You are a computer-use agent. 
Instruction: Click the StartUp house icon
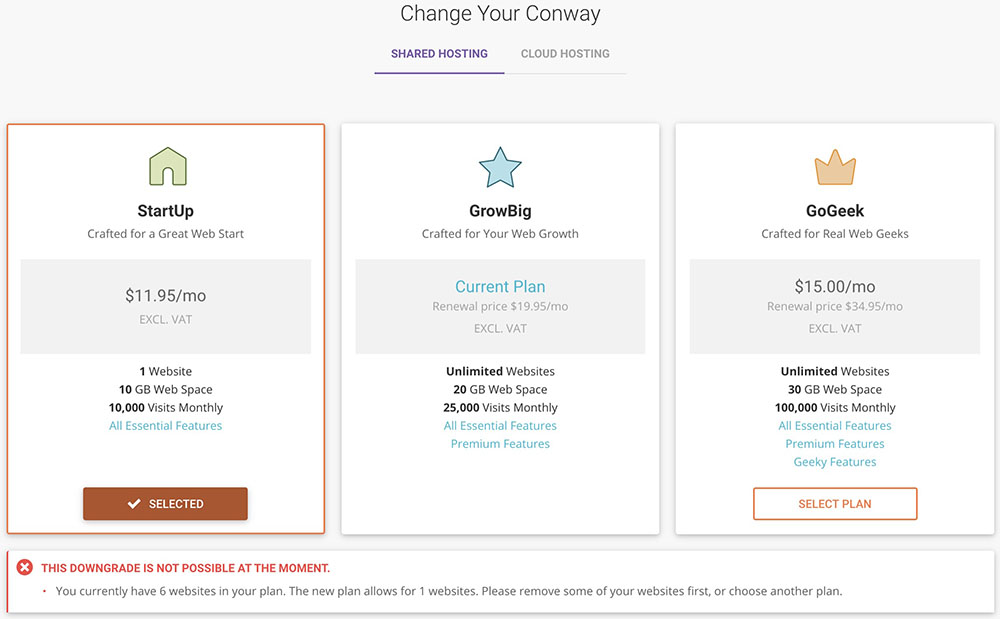coord(166,166)
